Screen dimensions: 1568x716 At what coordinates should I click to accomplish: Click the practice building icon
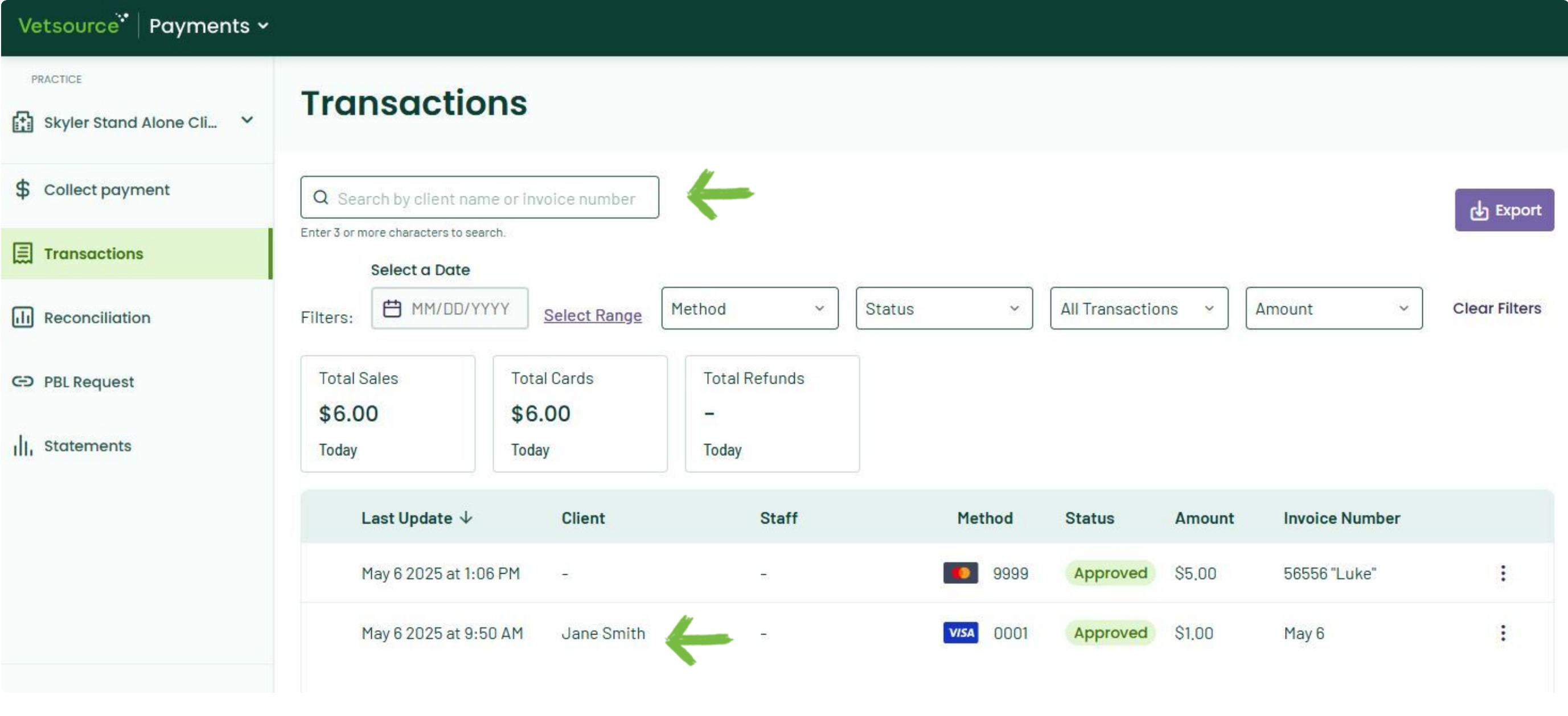[23, 122]
